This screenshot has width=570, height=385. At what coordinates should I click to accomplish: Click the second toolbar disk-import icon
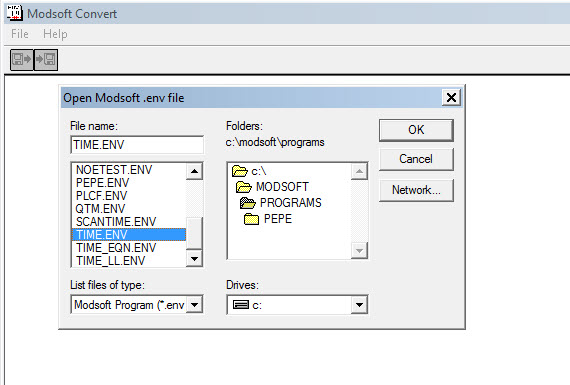tap(46, 60)
